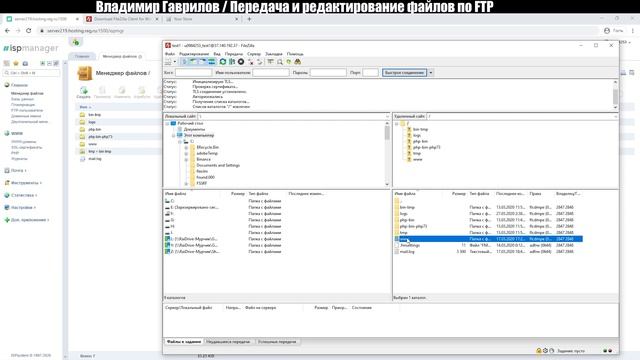Image resolution: width=640 pixels, height=360 pixels.
Task: Sort remote list by Размер column
Action: pyautogui.click(x=459, y=194)
